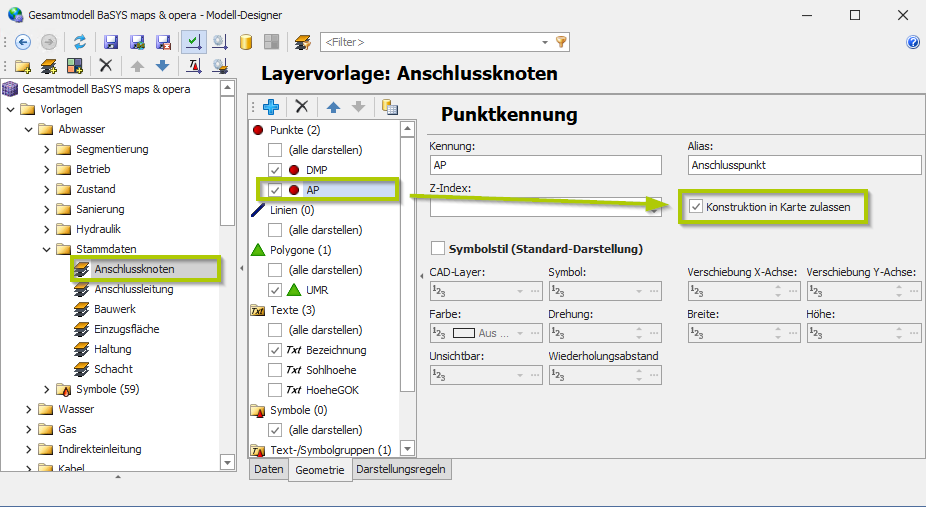The width and height of the screenshot is (926, 507).
Task: Expand the Segmentierung folder
Action: [x=46, y=149]
